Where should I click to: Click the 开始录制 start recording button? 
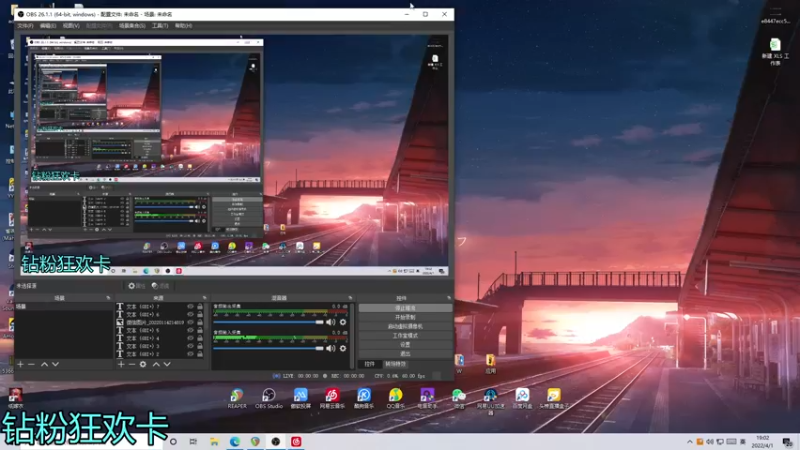pos(405,317)
